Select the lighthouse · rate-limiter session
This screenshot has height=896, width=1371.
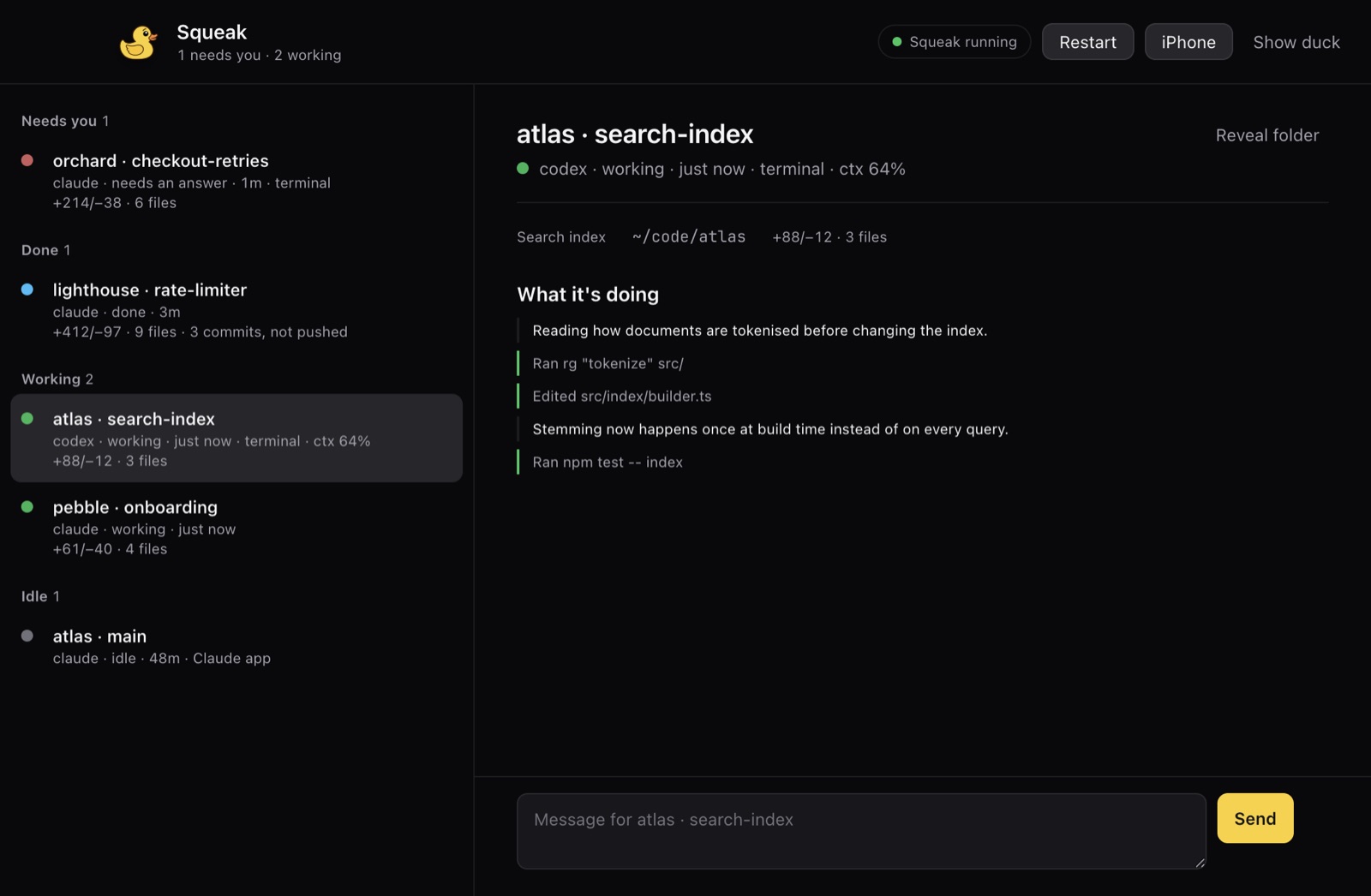point(236,310)
